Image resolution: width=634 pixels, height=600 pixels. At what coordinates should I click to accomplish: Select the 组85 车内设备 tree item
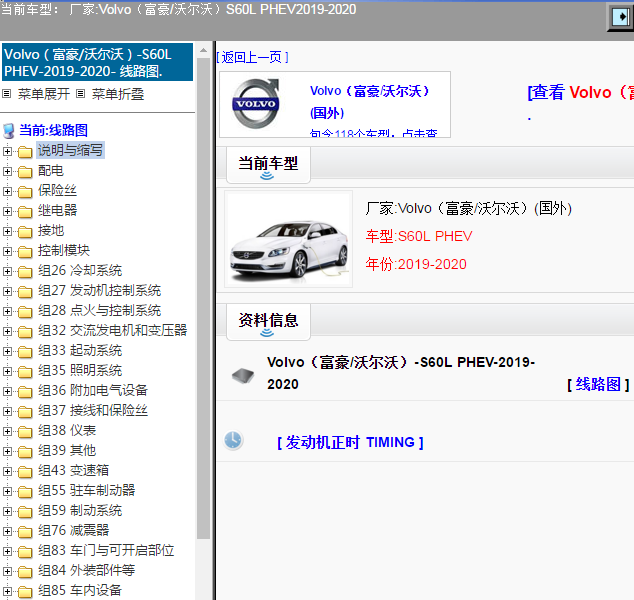pos(80,591)
